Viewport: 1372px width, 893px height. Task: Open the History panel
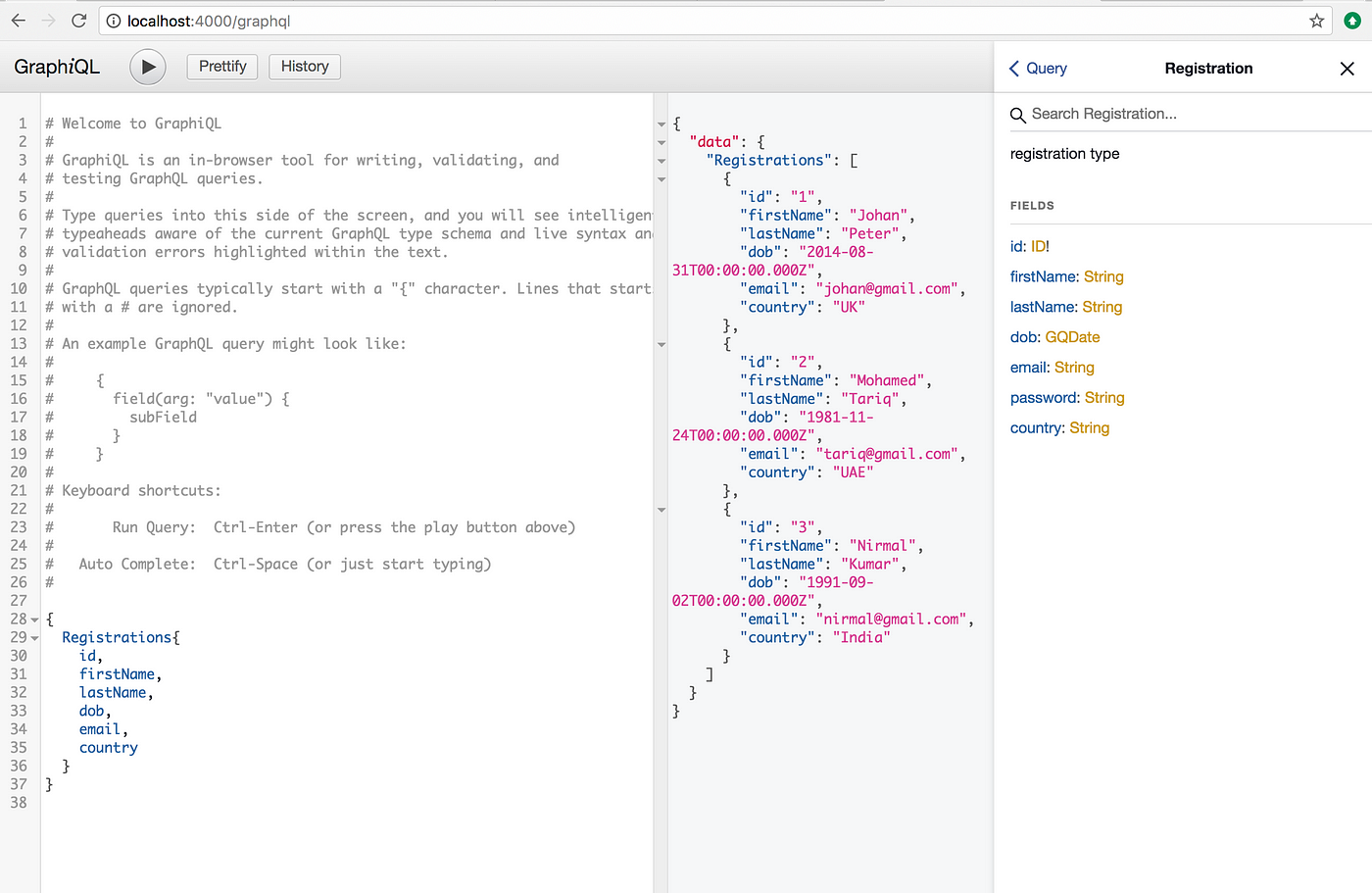305,67
